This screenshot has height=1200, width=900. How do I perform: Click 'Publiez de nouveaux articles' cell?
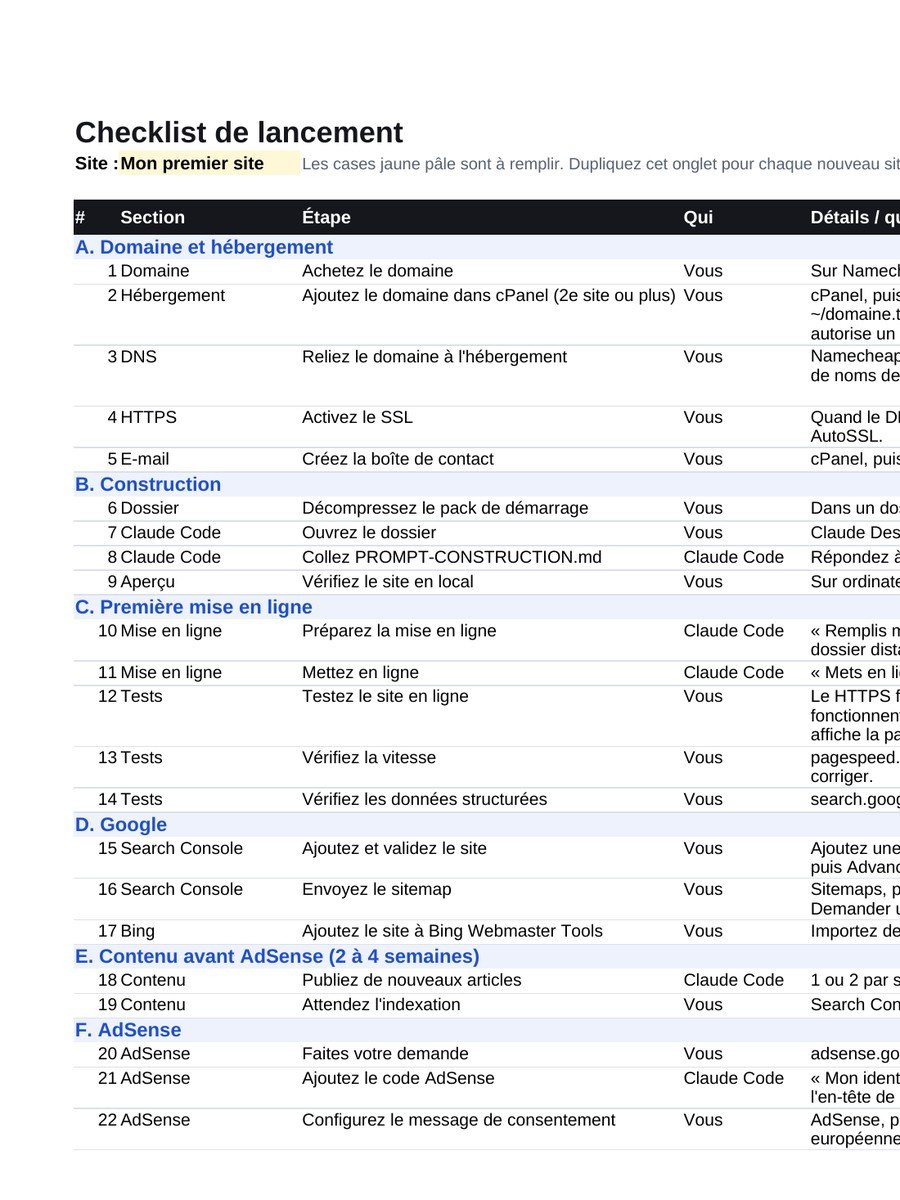(x=412, y=980)
